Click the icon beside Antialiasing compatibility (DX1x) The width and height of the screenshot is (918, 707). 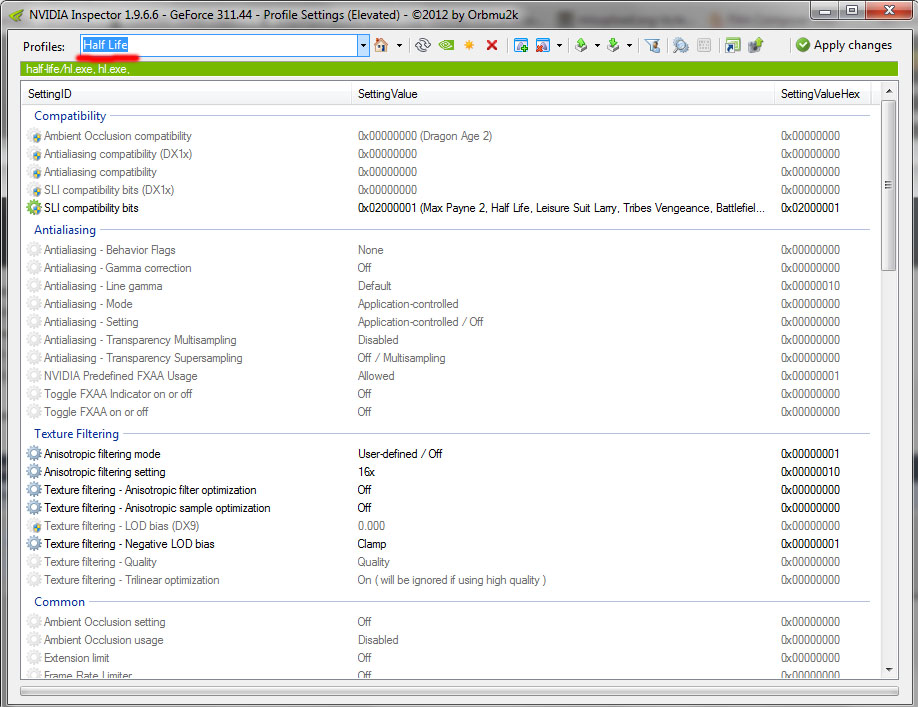[35, 154]
